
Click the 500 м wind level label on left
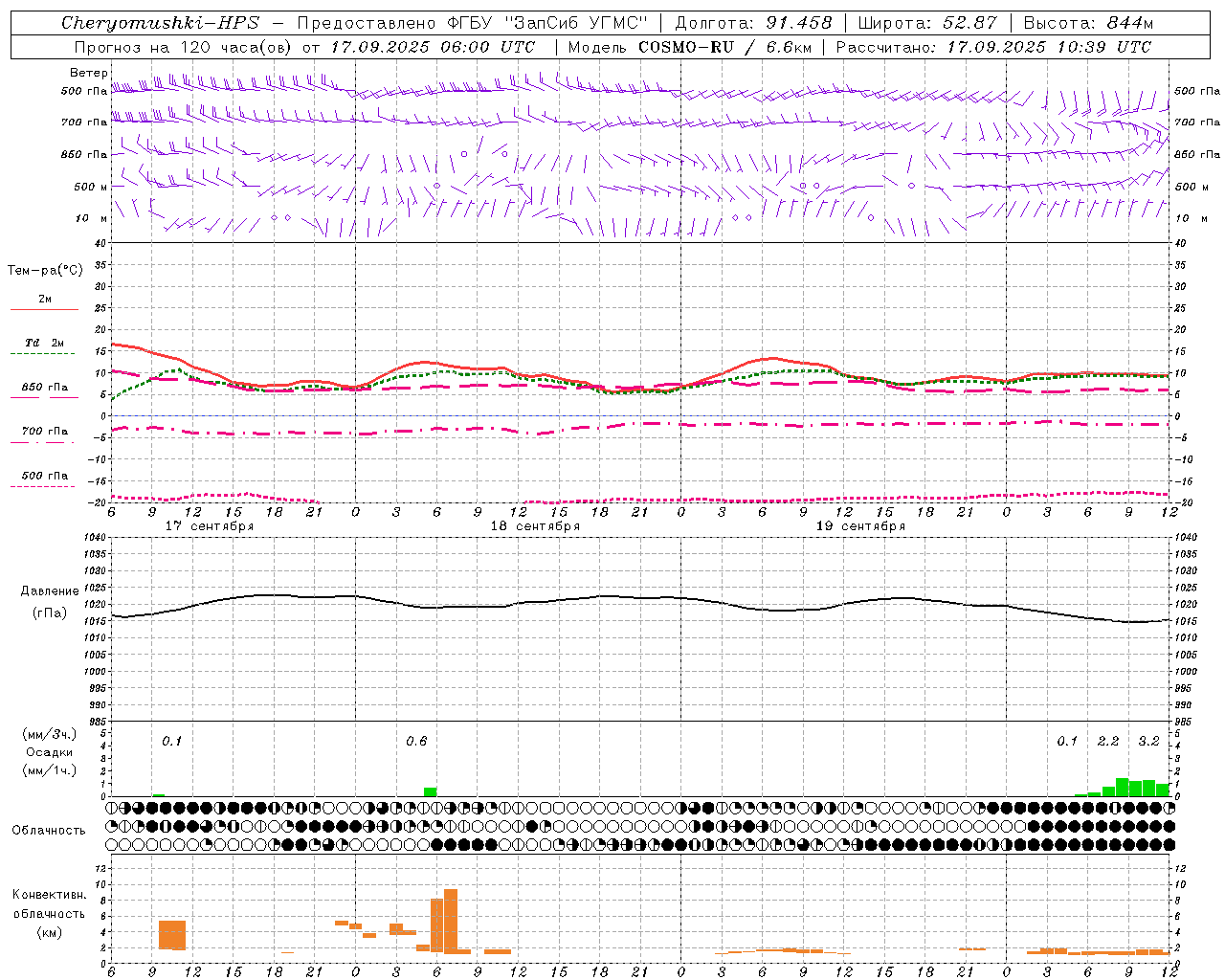92,187
